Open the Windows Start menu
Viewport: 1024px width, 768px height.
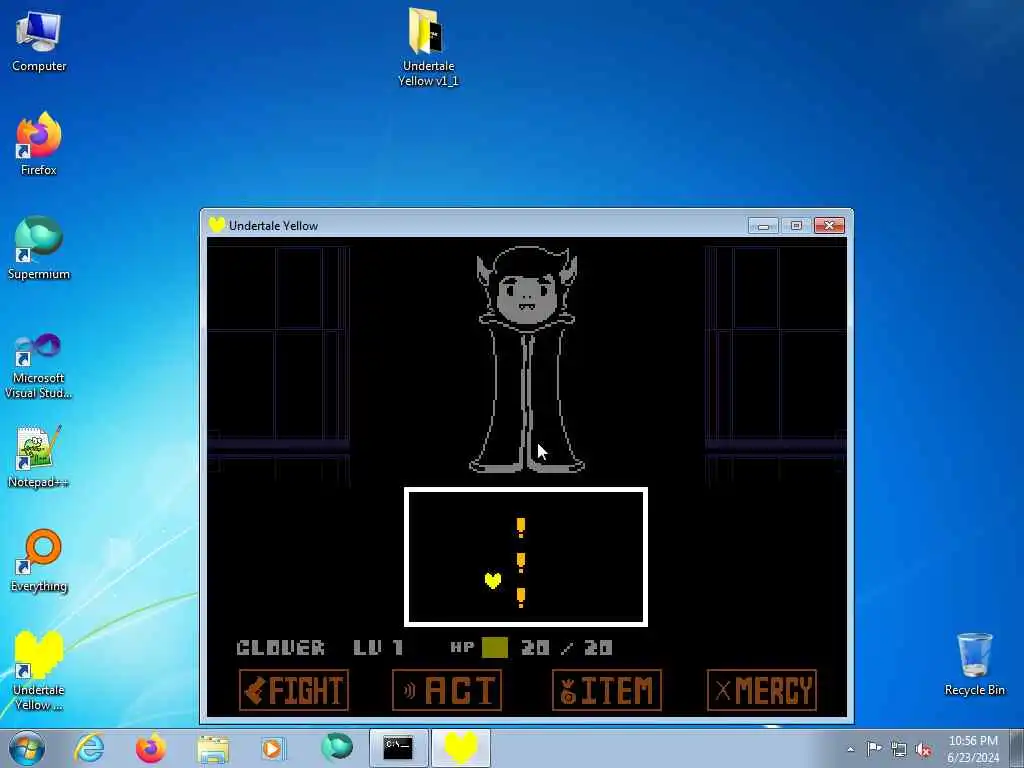click(x=27, y=748)
